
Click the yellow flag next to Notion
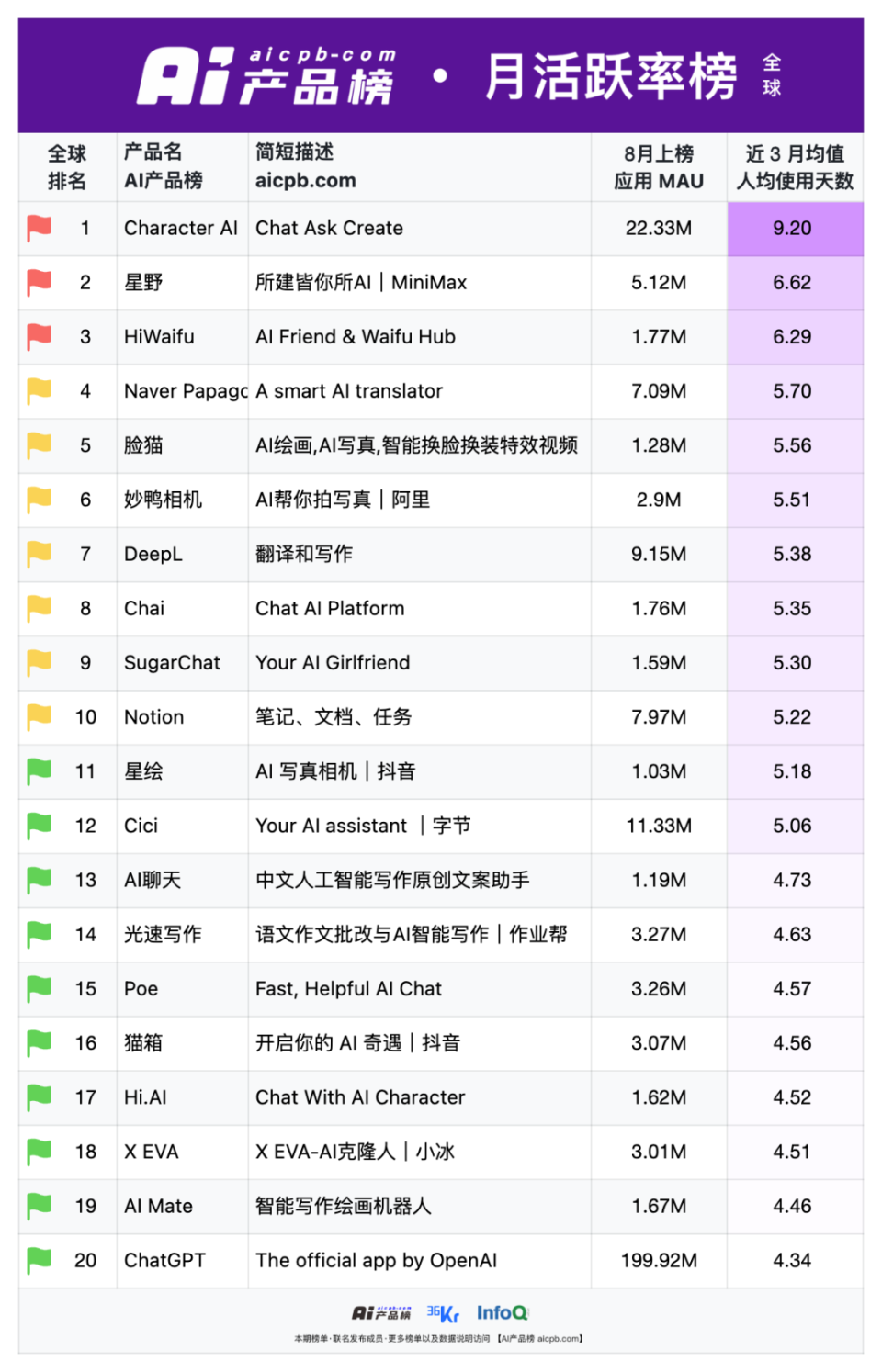38,717
